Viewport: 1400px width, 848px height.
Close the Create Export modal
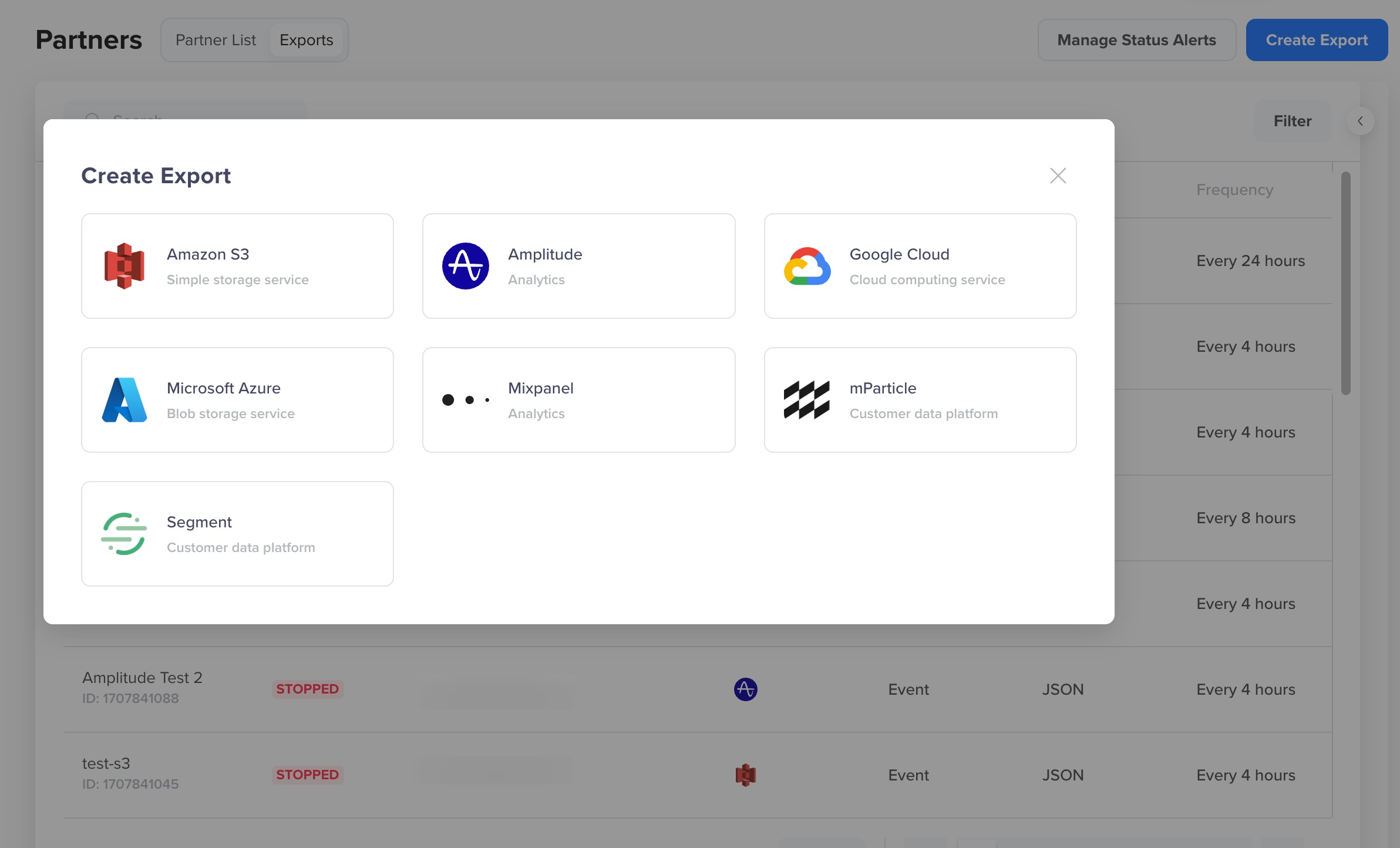tap(1057, 174)
